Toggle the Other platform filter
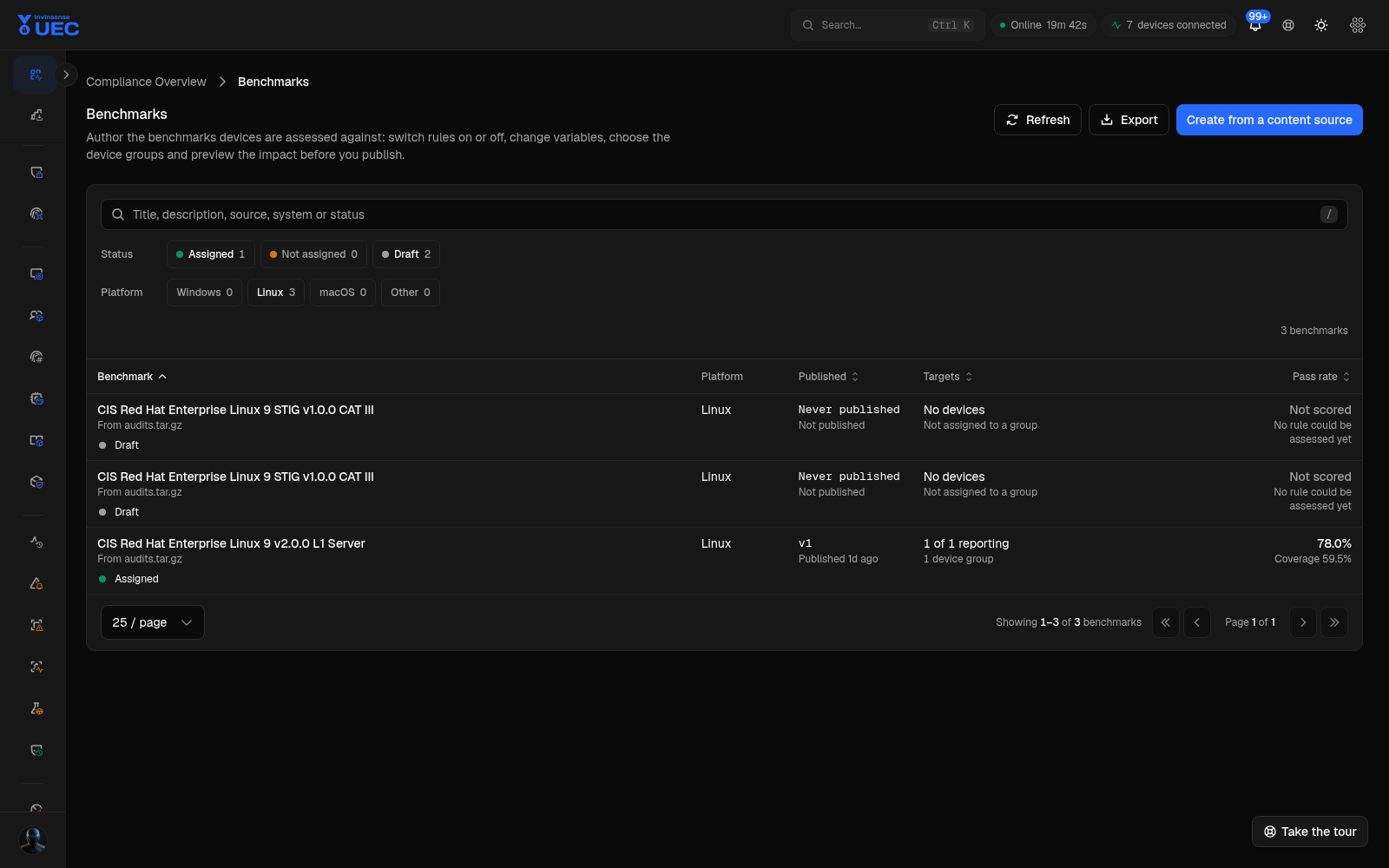 (411, 293)
